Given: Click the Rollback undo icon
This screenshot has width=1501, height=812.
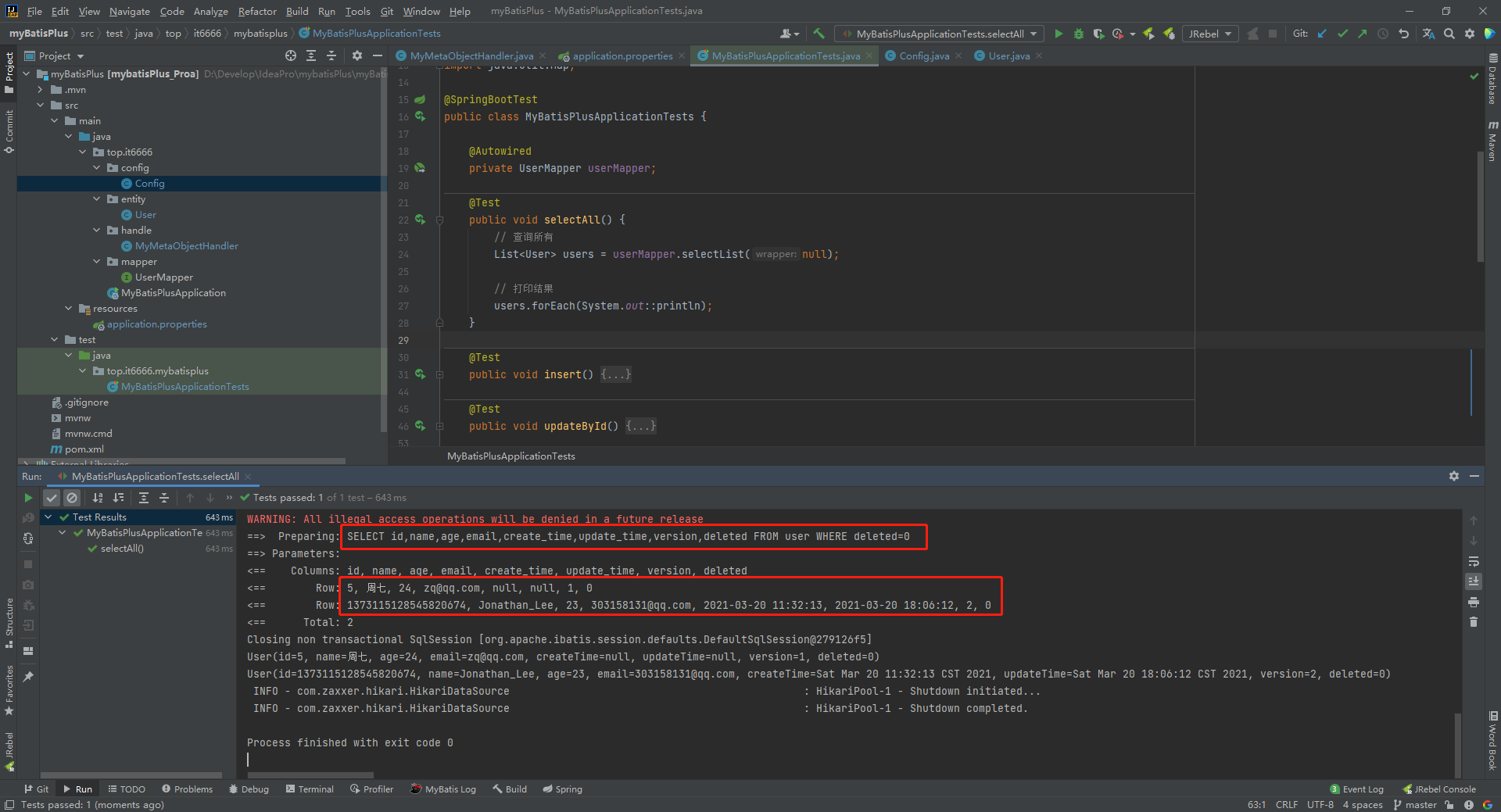Looking at the screenshot, I should point(1403,34).
